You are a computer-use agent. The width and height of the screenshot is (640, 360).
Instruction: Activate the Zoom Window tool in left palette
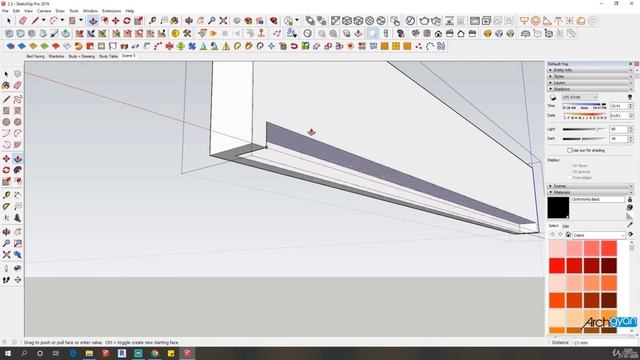(18, 244)
